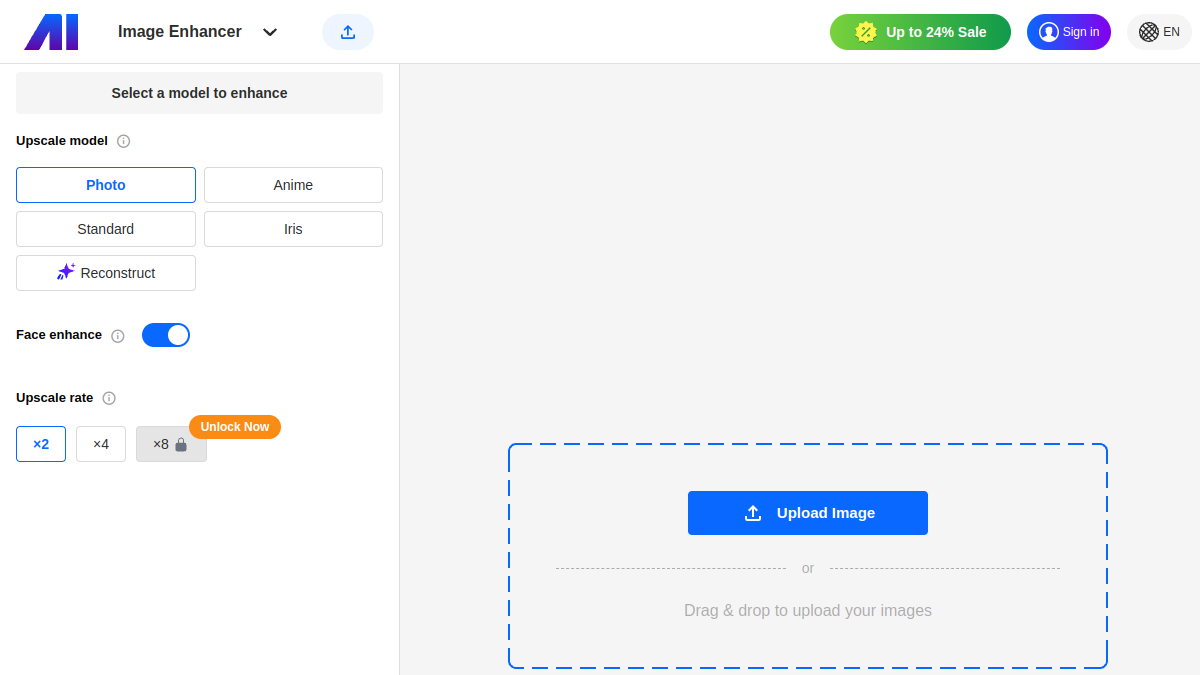Screen dimensions: 1200x675
Task: Click the AI logo in the header
Action: (x=50, y=32)
